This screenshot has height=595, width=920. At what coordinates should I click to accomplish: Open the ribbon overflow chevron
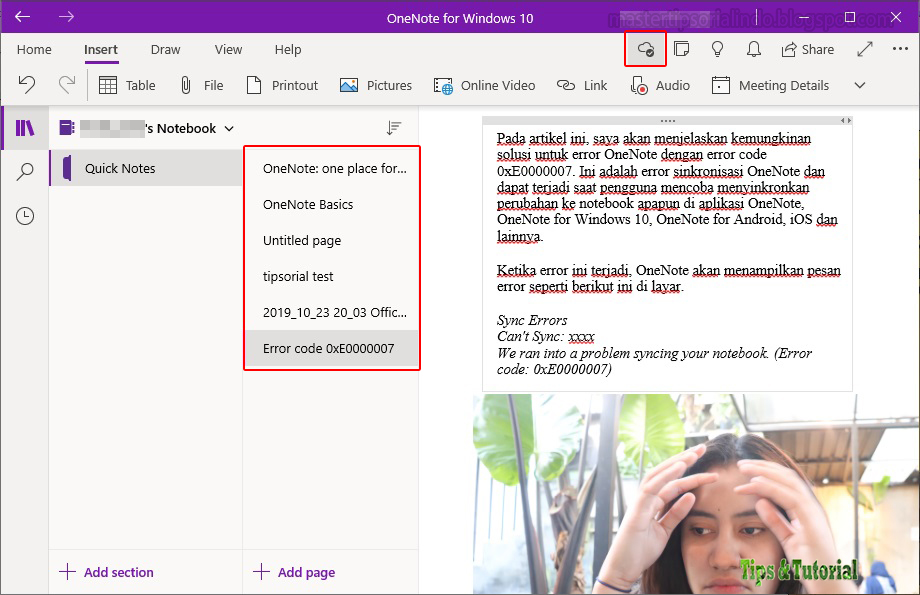click(859, 86)
